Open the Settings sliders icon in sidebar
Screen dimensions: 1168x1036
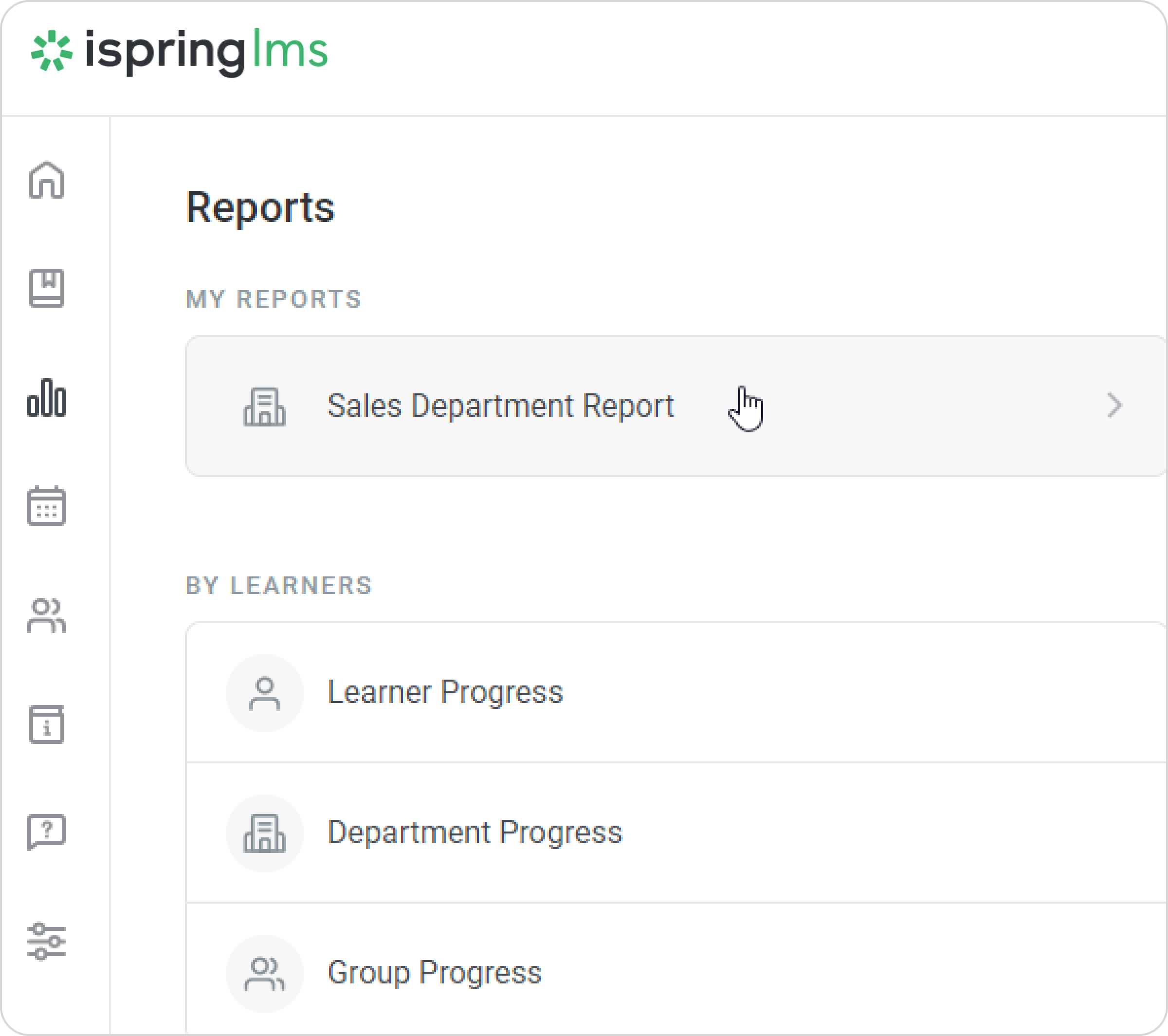[x=47, y=941]
